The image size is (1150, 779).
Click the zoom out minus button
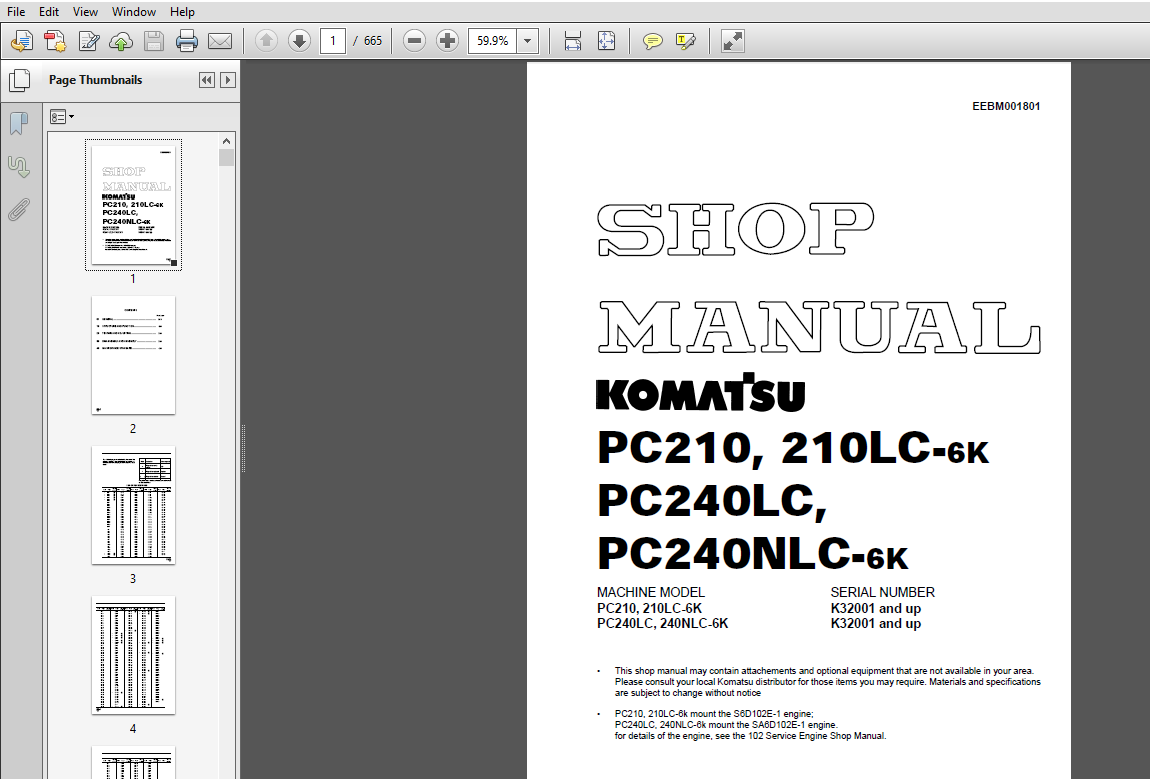click(414, 41)
